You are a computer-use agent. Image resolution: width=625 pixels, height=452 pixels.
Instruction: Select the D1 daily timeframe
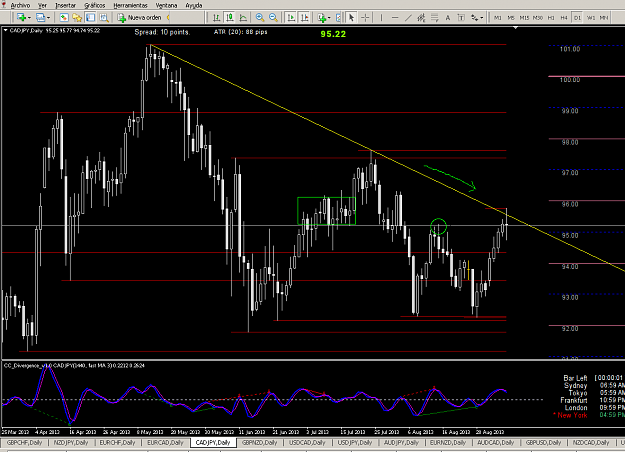[x=577, y=18]
